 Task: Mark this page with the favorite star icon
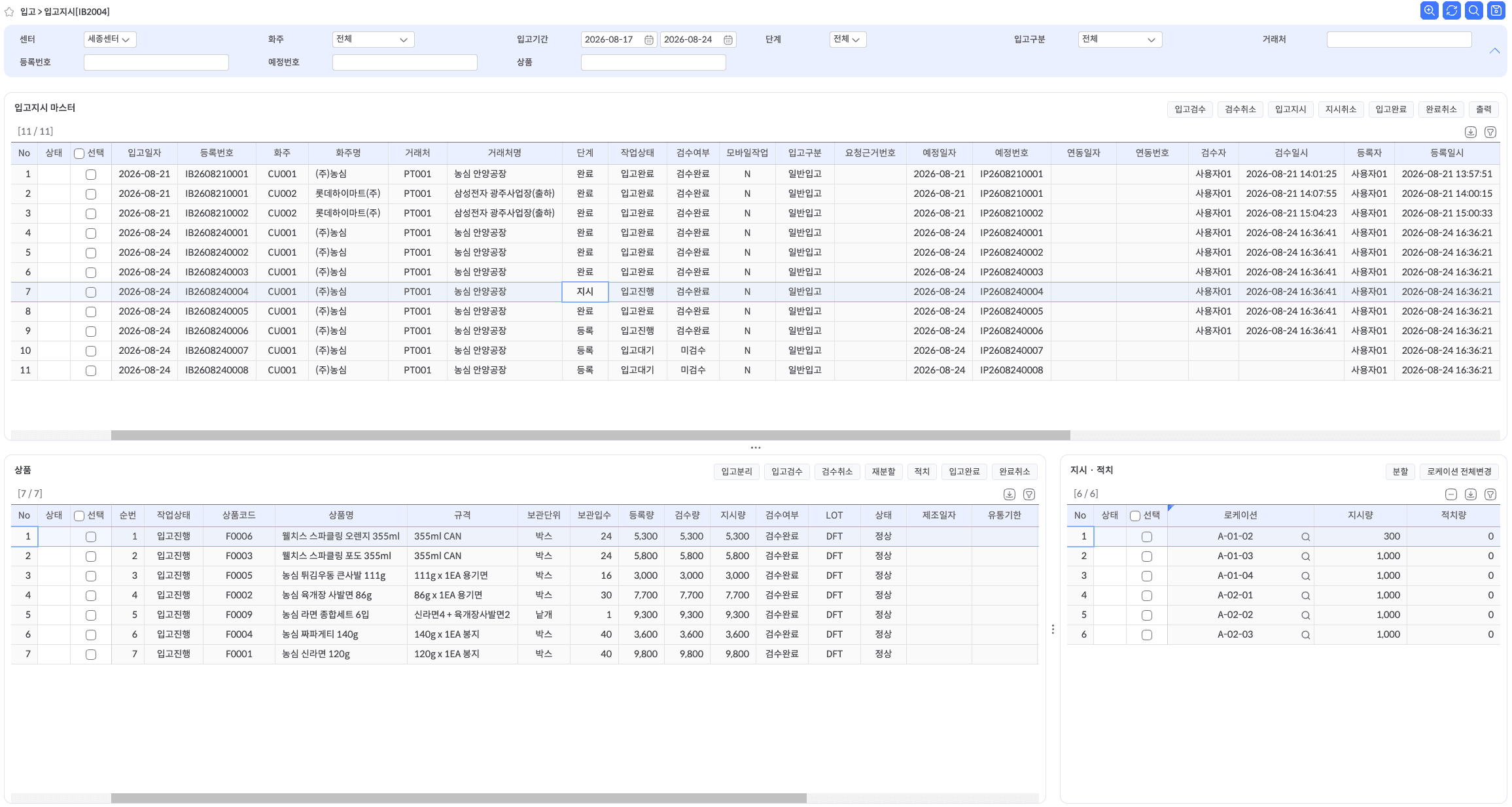[x=9, y=12]
